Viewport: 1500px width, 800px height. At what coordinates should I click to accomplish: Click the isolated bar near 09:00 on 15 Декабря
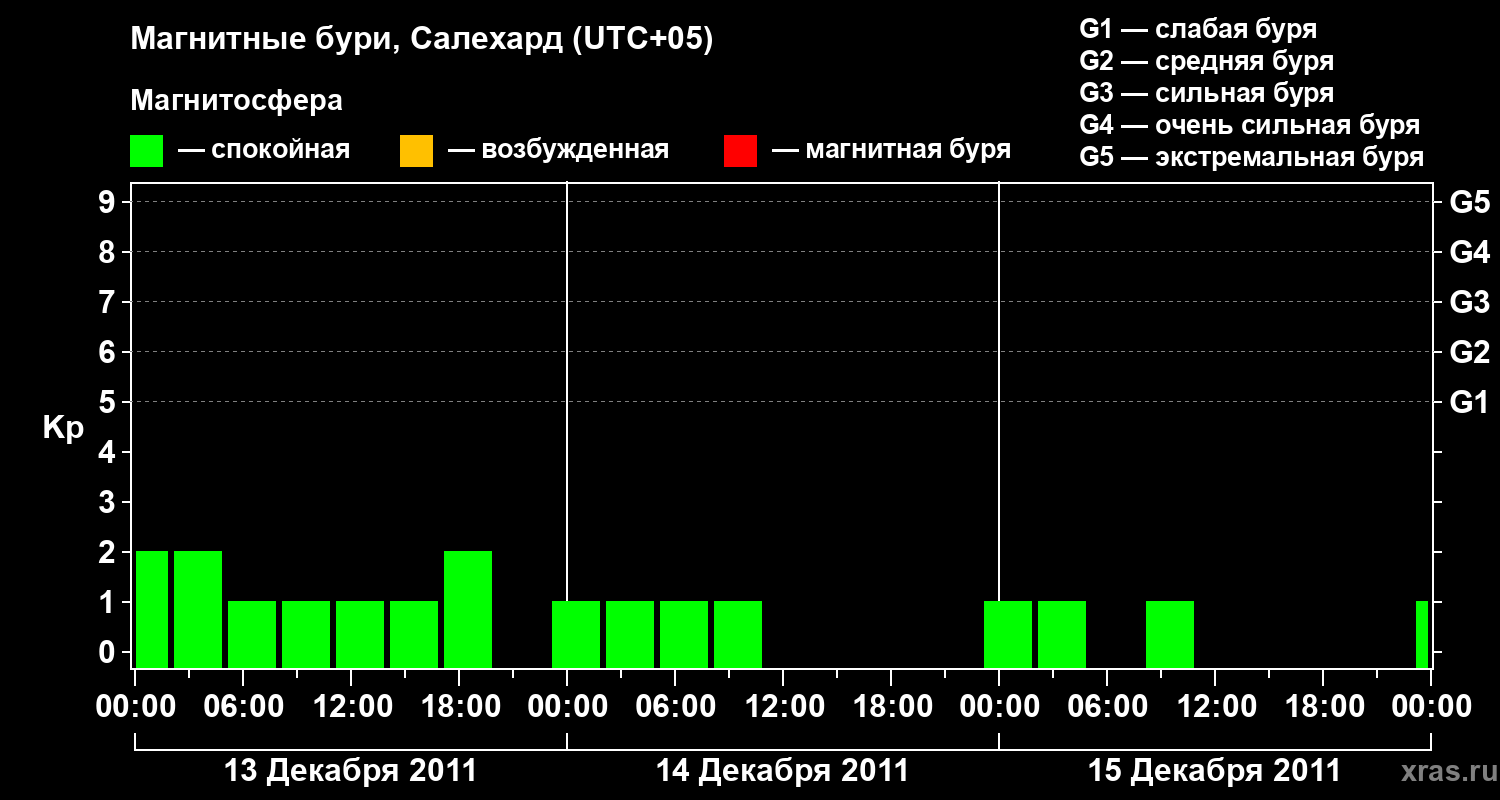(1170, 634)
